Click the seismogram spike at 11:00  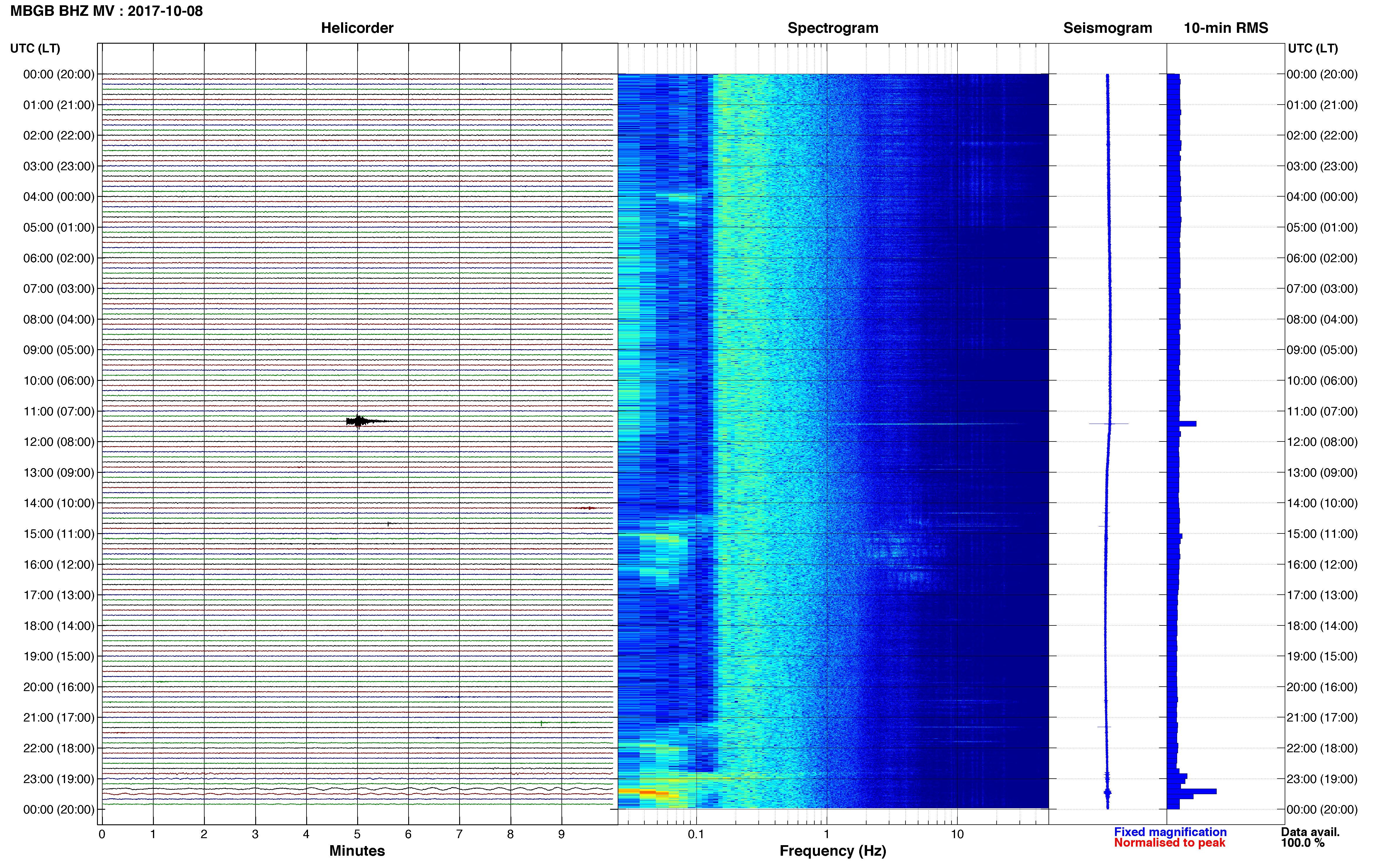[1109, 424]
